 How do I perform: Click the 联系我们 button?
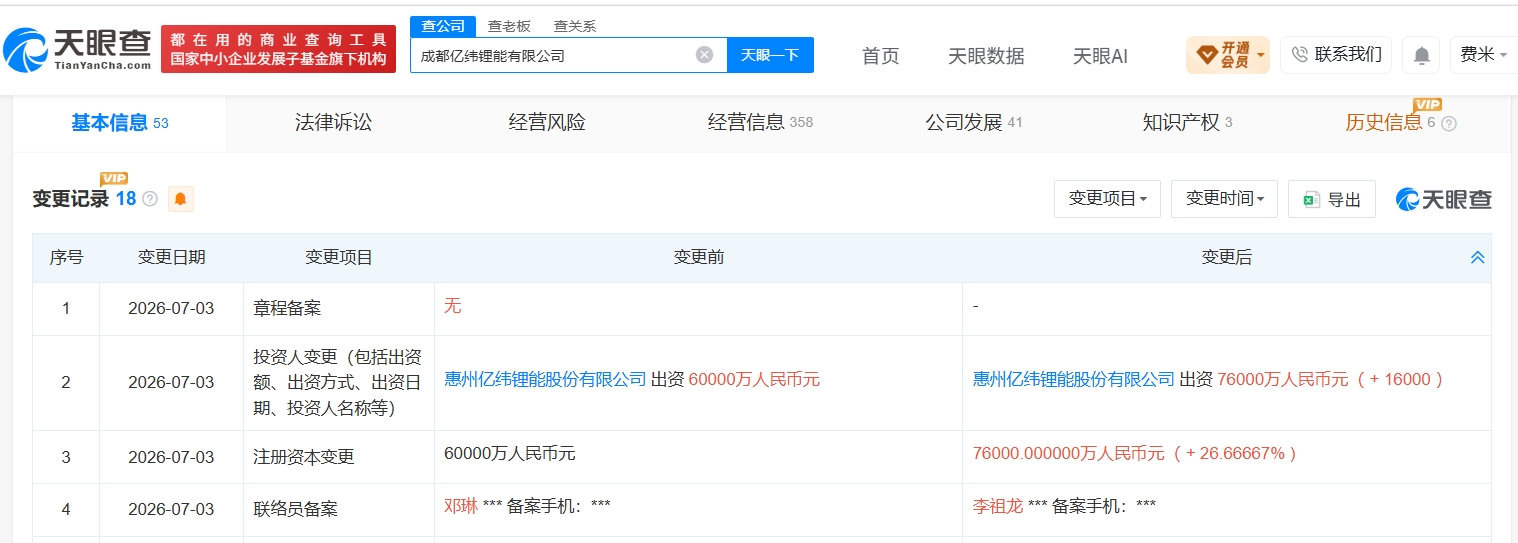[x=1336, y=55]
